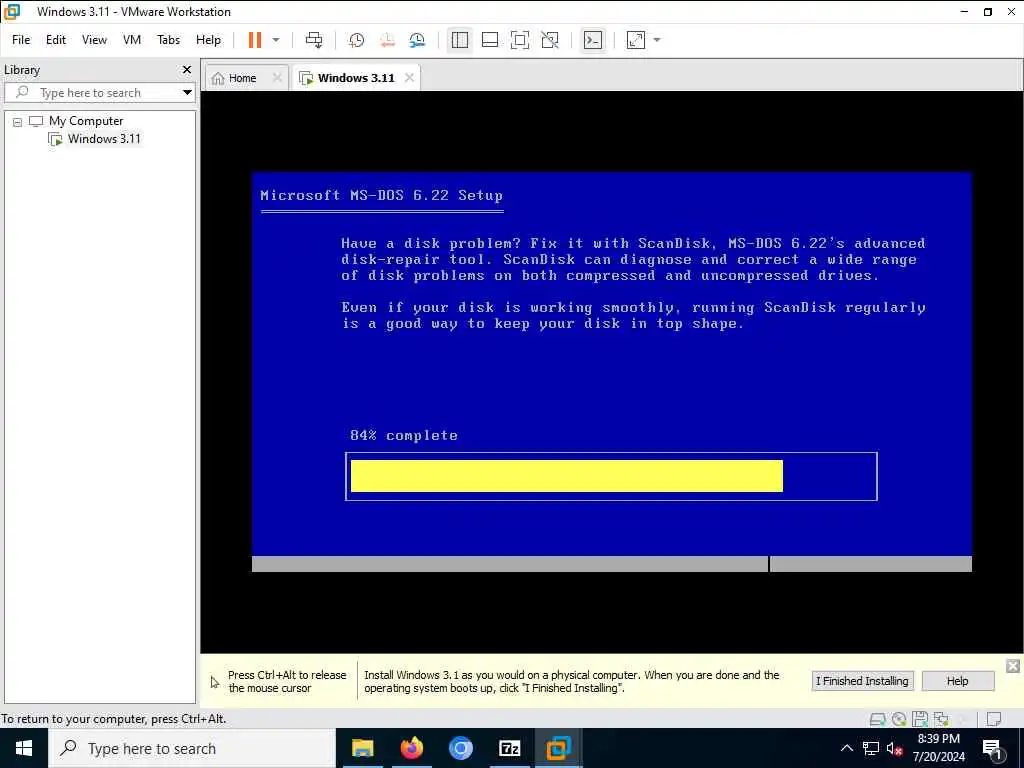
Task: Click the Windows Start button
Action: pos(24,748)
